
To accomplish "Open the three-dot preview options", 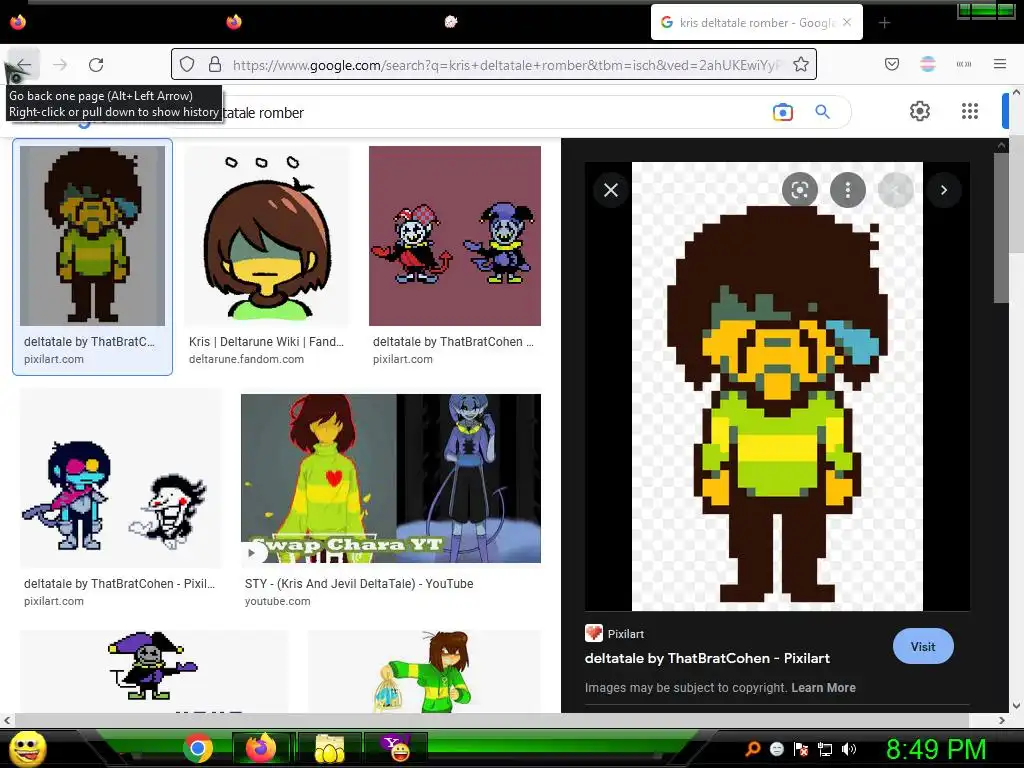I will click(x=848, y=190).
